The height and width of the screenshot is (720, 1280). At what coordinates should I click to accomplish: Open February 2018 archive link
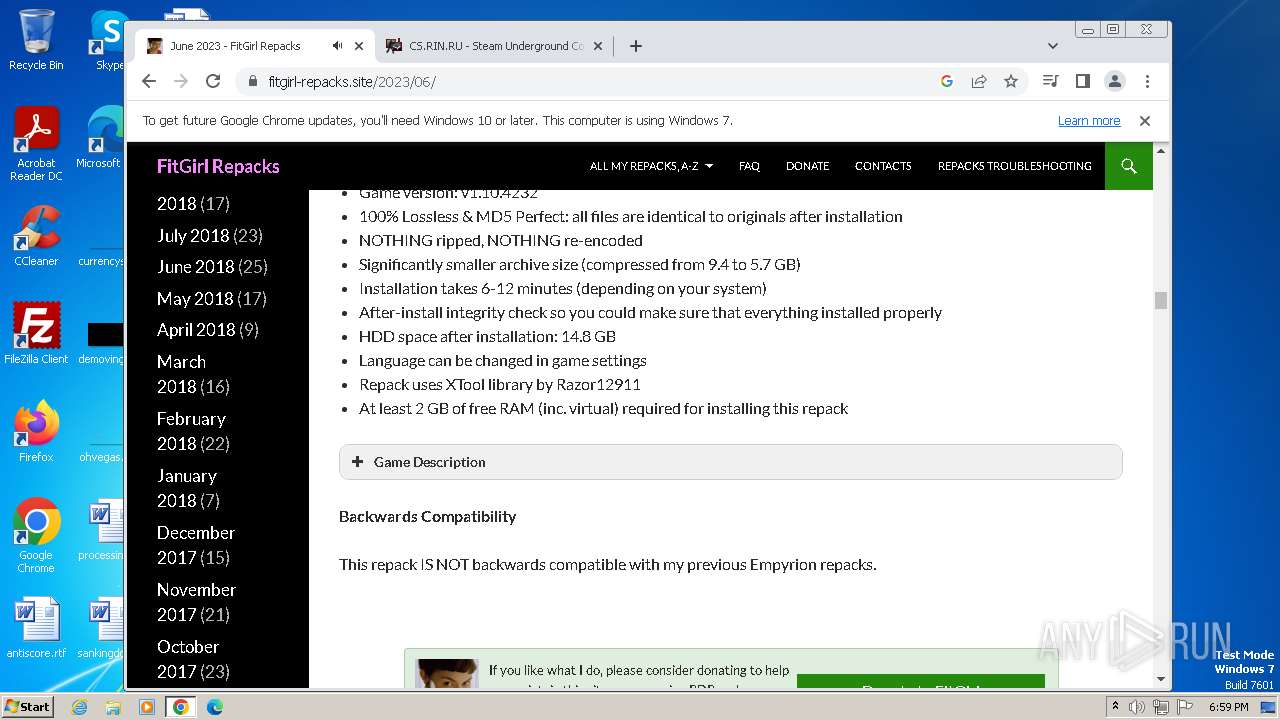coord(191,431)
